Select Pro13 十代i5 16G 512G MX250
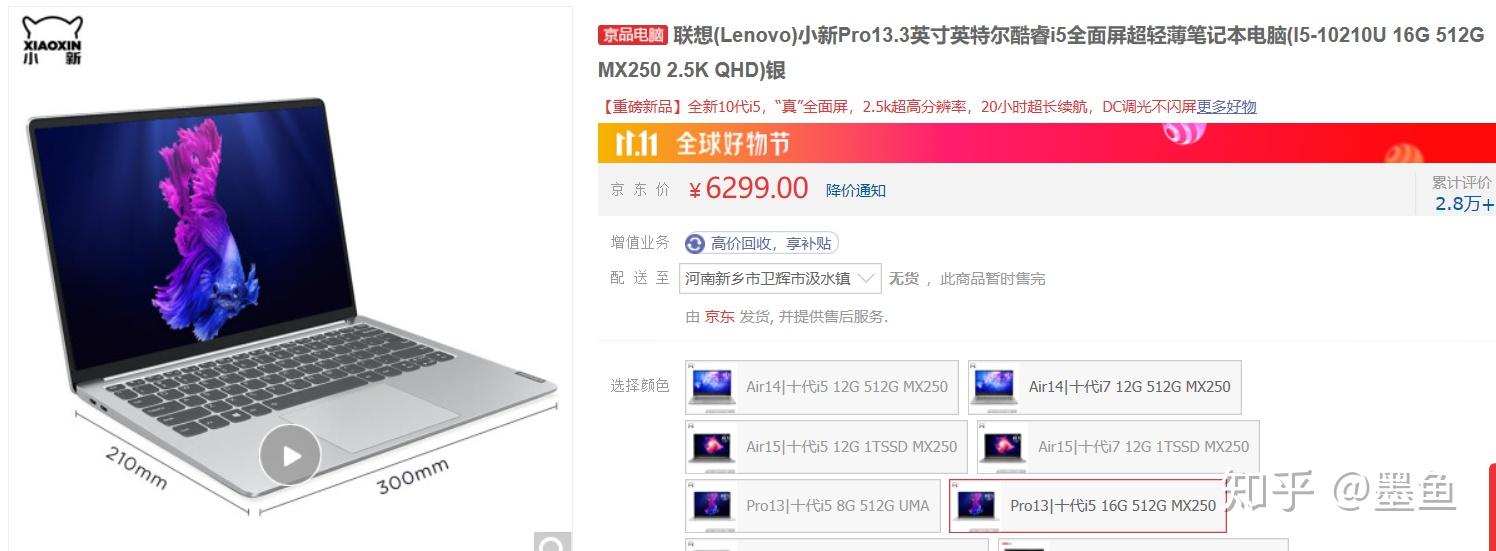Viewport: 1496px width, 551px height. 1088,506
